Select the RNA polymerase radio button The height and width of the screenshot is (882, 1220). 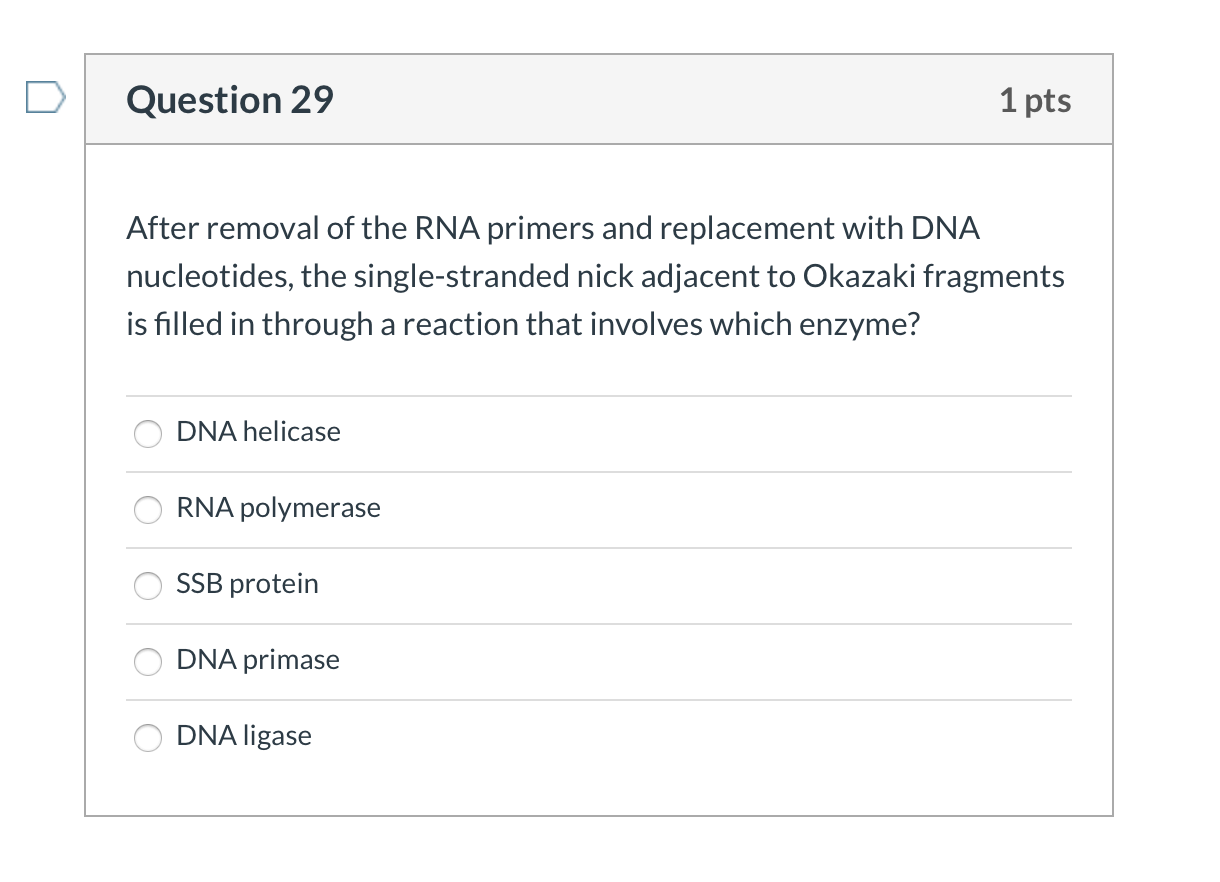tap(147, 510)
